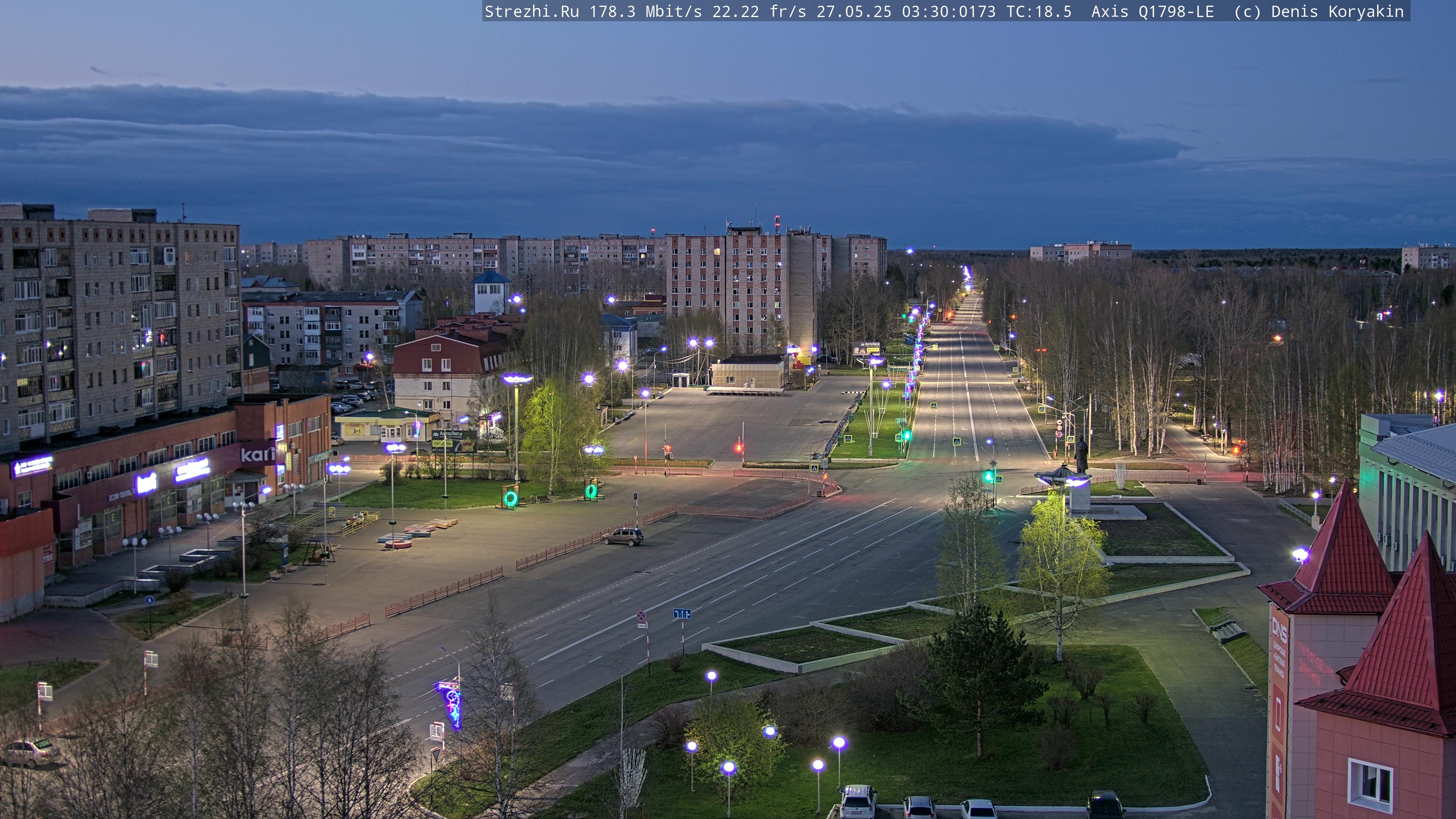Screen dimensions: 1456x819
Task: Click the "22.22 fr/s" frame rate value
Action: 759,11
